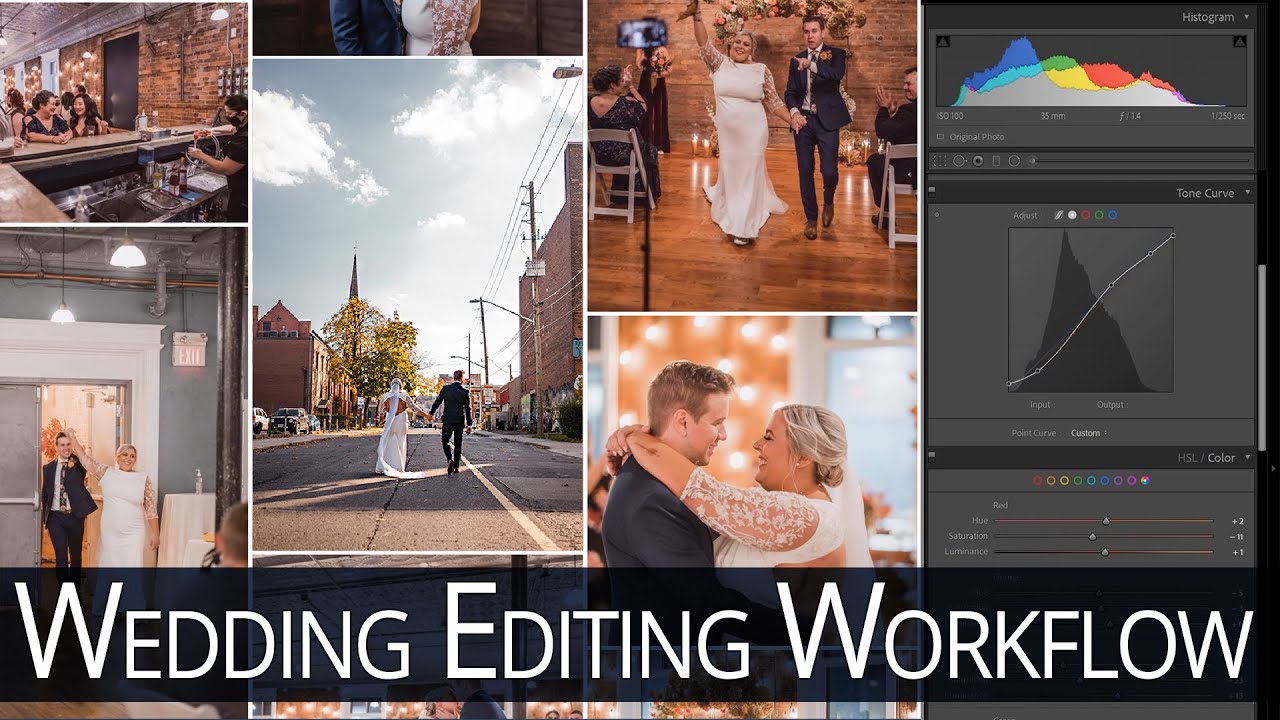Screen dimensions: 1280x720
Task: Select the aqua color circle in HSL
Action: [1091, 481]
